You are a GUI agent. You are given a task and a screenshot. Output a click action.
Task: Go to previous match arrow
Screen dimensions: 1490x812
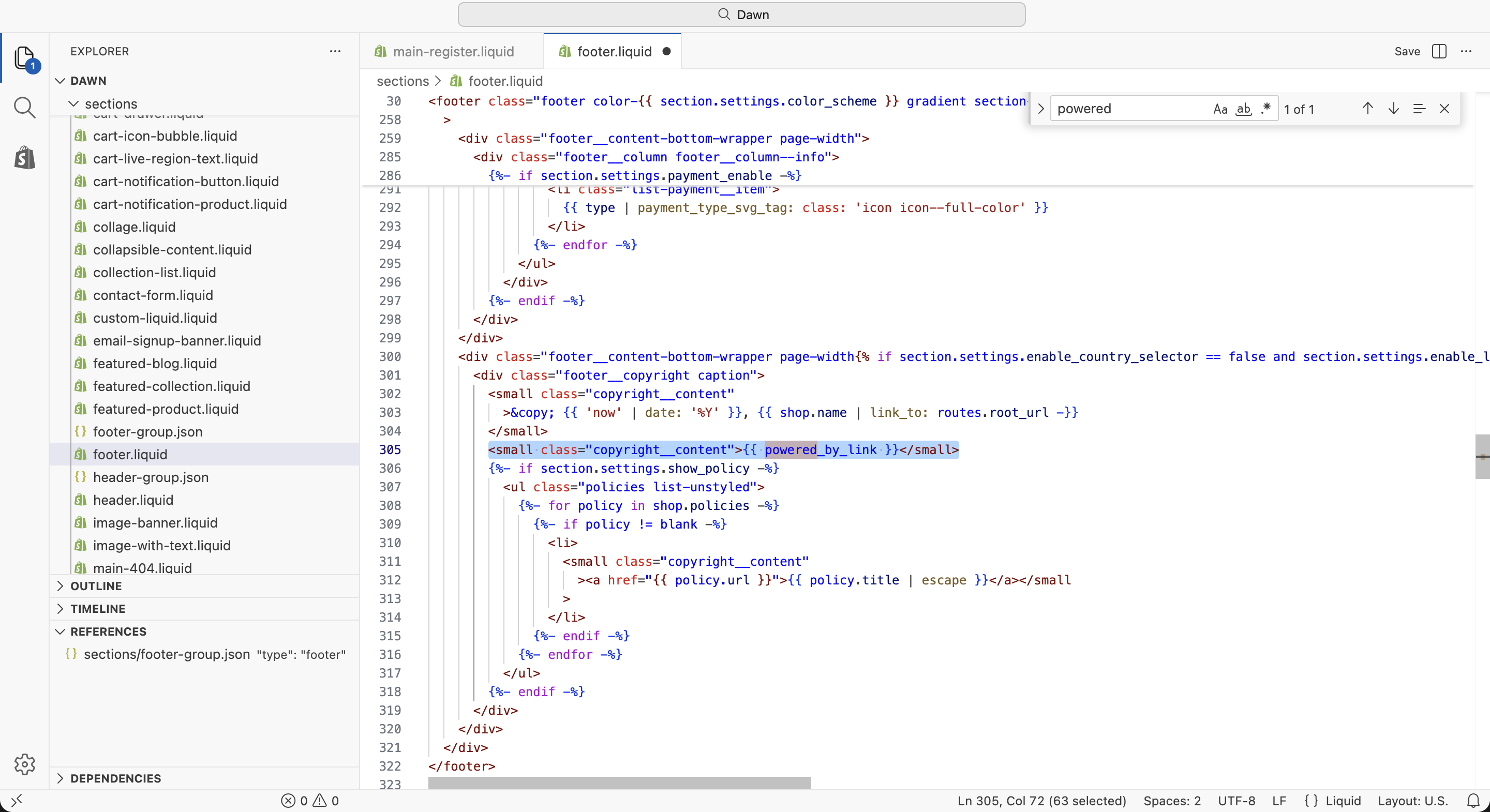click(1367, 109)
